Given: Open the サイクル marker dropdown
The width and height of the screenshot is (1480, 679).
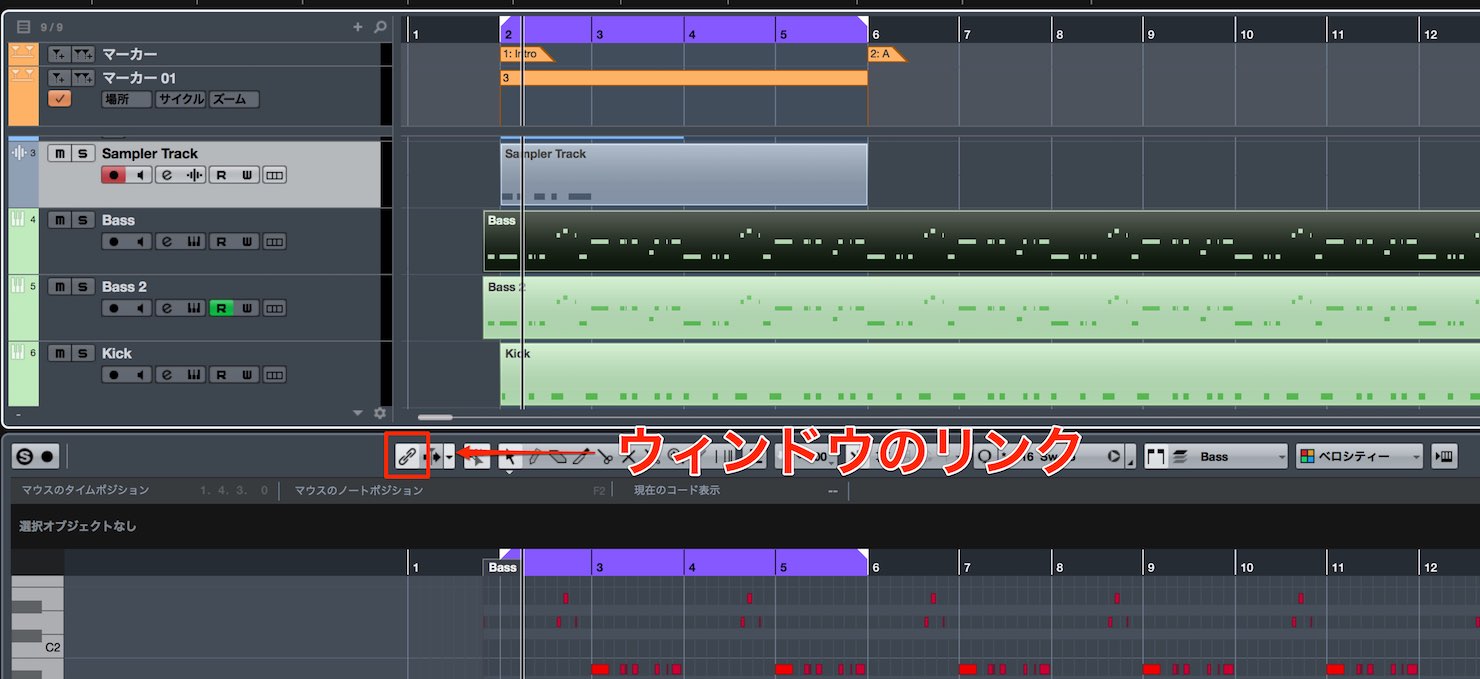Looking at the screenshot, I should 181,99.
